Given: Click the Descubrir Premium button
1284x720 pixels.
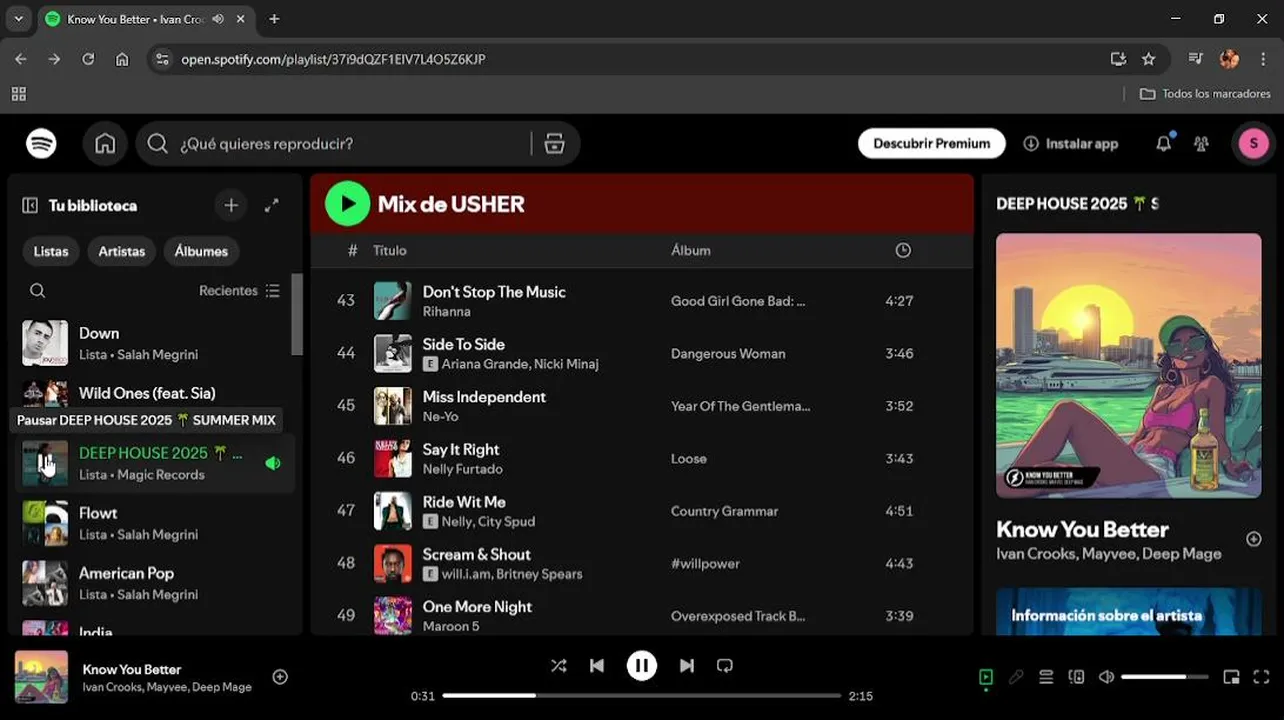Looking at the screenshot, I should (931, 143).
